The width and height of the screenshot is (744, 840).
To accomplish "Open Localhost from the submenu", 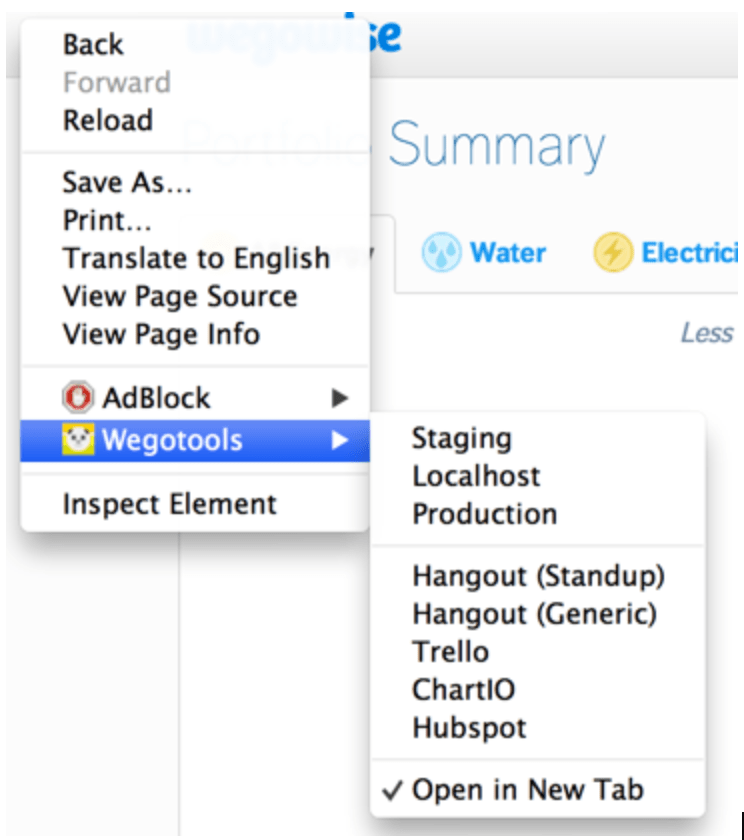I will point(476,476).
